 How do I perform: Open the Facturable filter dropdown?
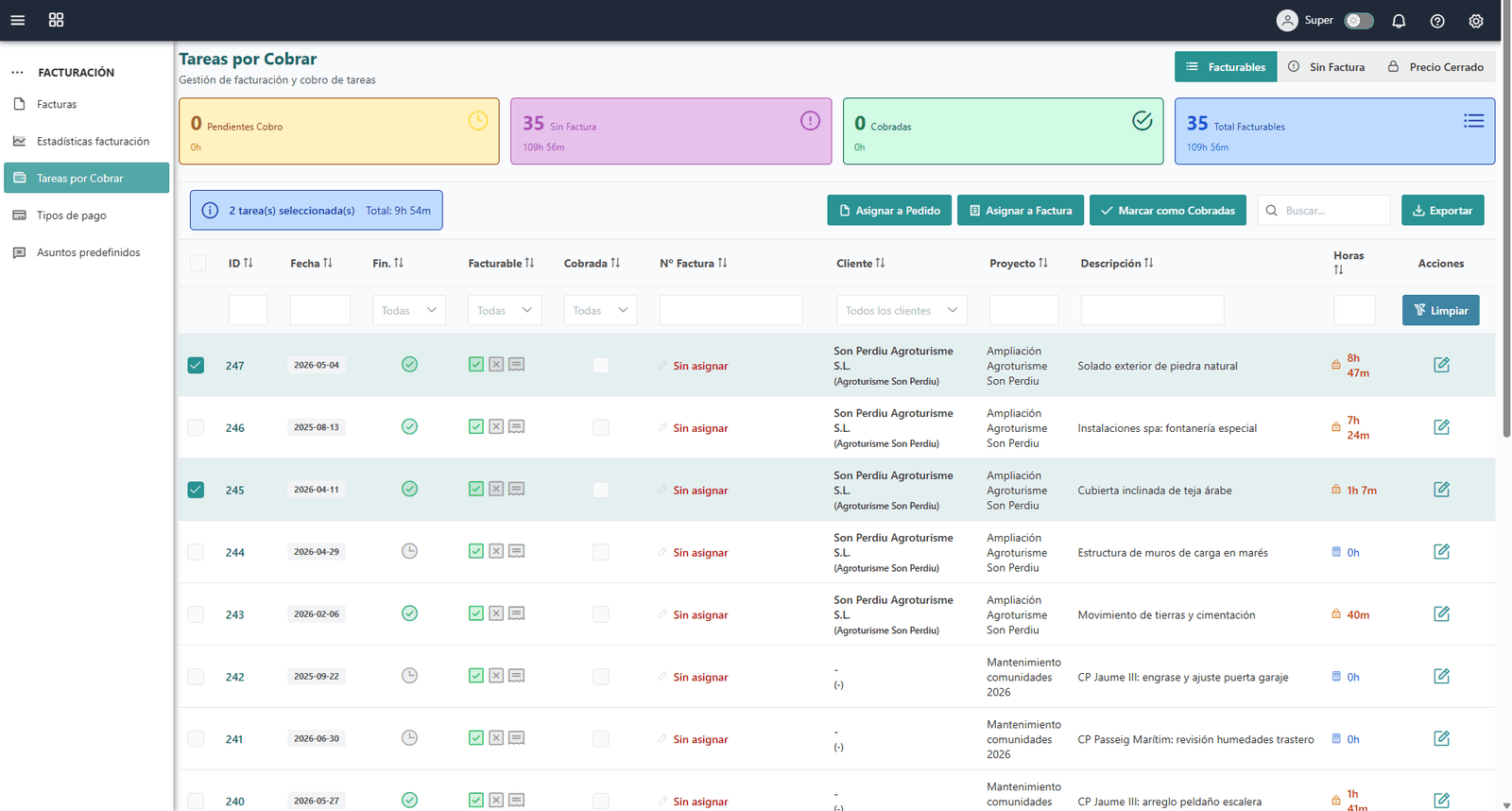tap(505, 310)
